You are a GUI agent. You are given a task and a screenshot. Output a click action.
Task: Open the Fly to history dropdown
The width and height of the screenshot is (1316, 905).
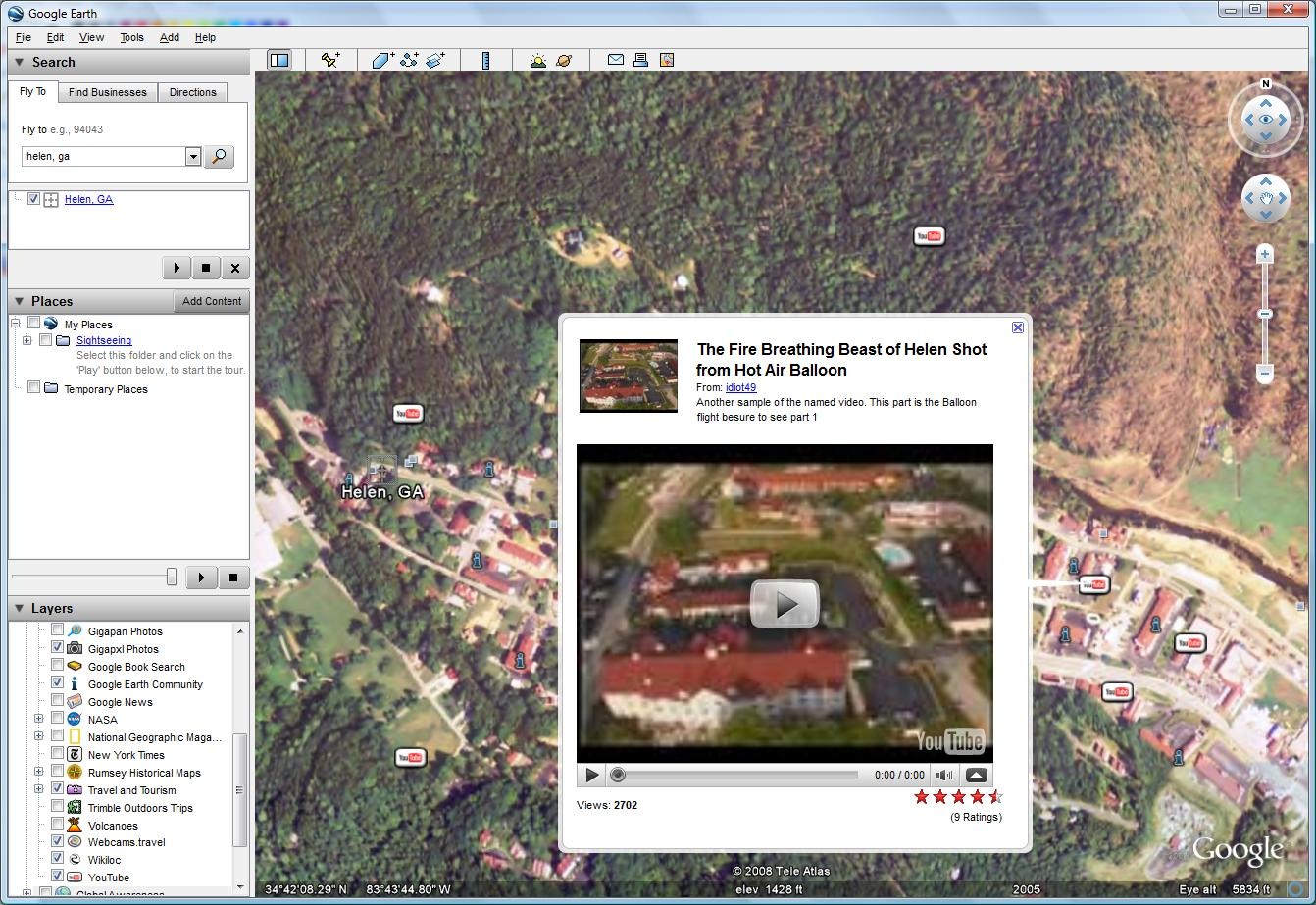[x=193, y=156]
